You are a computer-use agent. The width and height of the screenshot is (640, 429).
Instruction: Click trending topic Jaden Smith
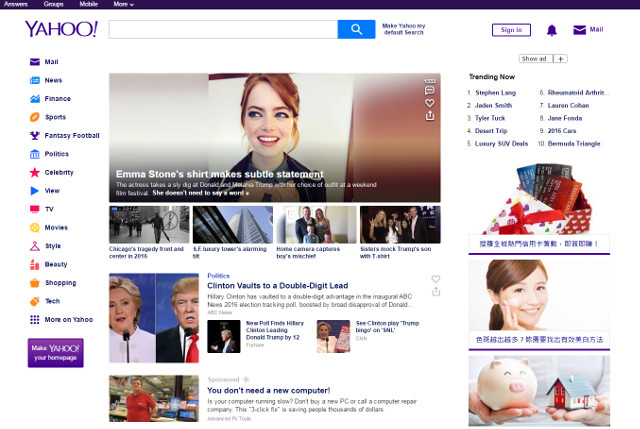(x=493, y=105)
